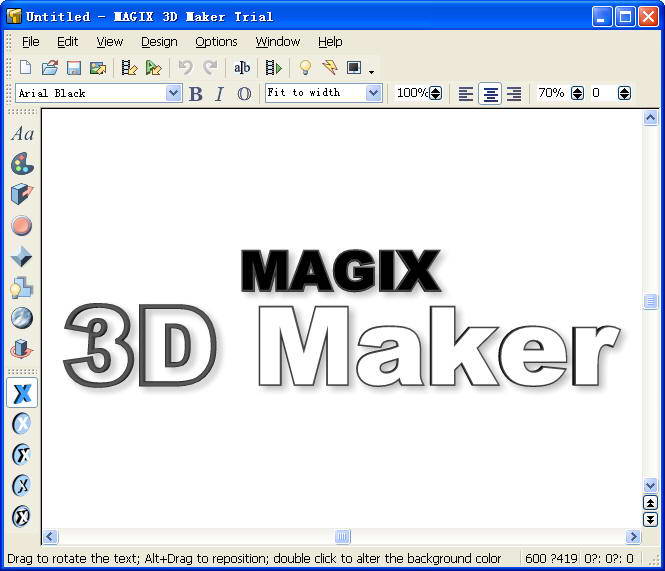Toggle Bold formatting
Image resolution: width=665 pixels, height=571 pixels.
pos(196,94)
